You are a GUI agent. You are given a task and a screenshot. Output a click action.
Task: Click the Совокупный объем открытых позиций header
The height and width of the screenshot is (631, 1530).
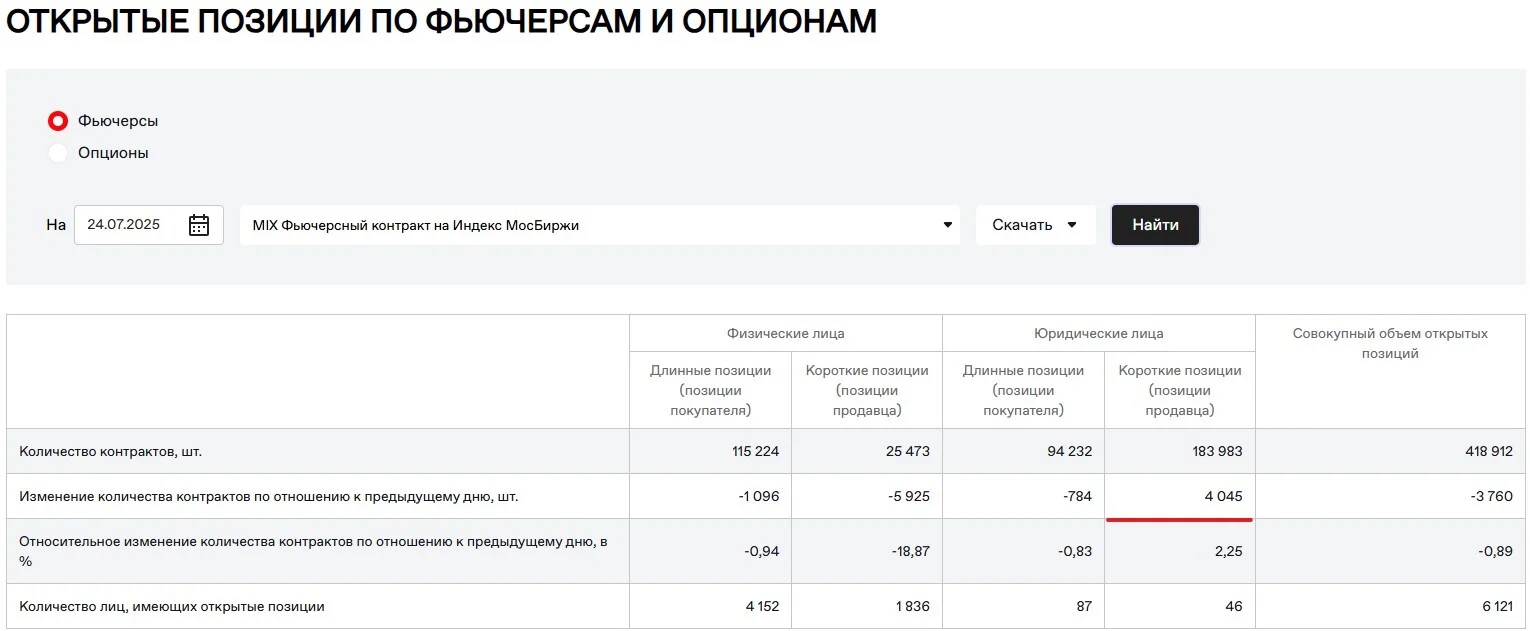(1390, 343)
